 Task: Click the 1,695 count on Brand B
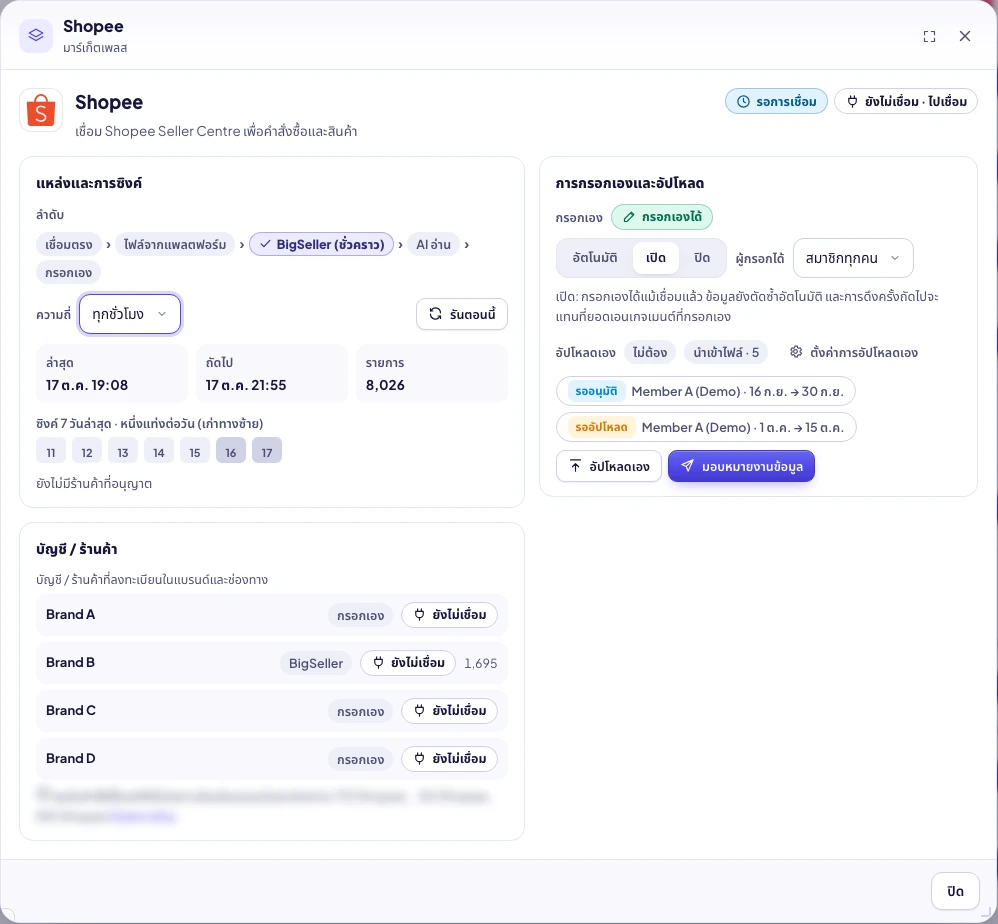(481, 663)
